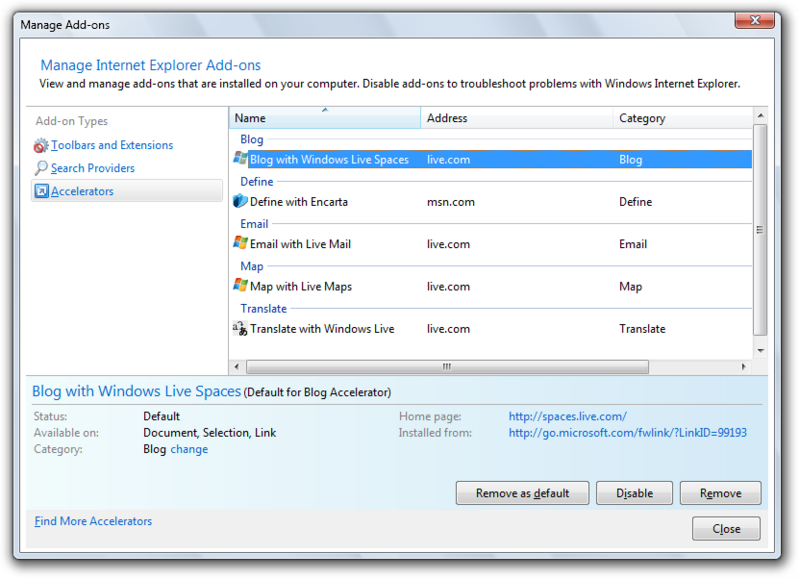Screen dimensions: 800x579
Task: Open Find More Accelerators link
Action: (x=93, y=521)
